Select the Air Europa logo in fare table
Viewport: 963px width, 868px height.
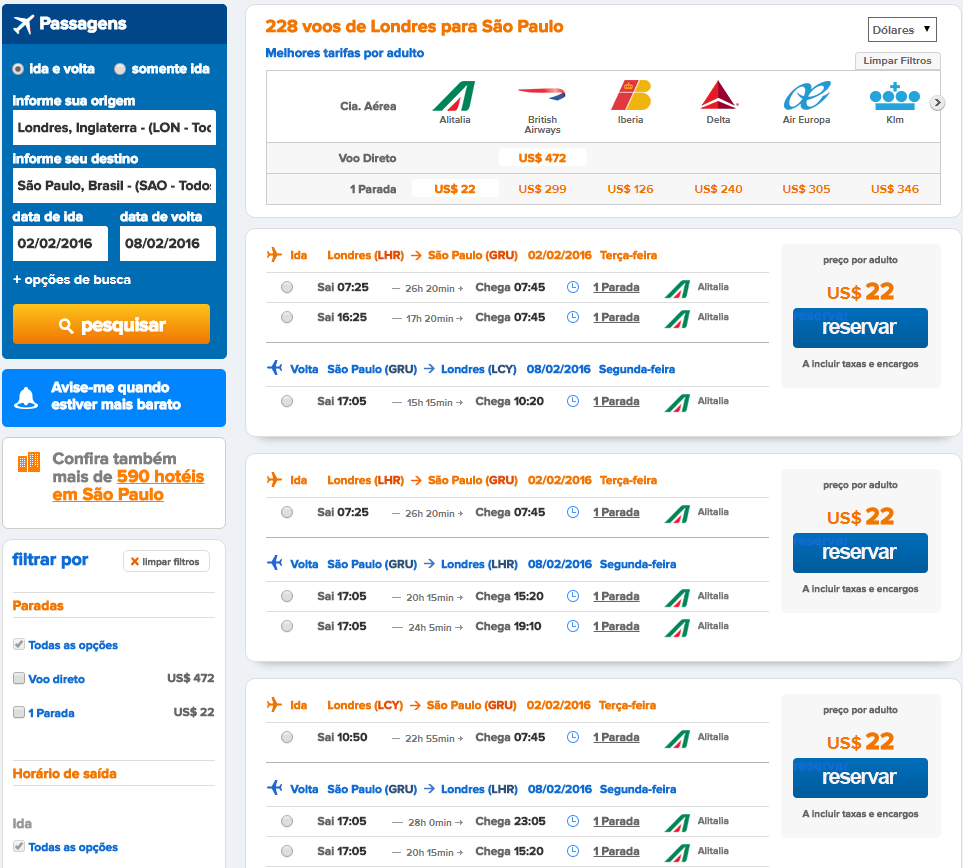pos(806,96)
